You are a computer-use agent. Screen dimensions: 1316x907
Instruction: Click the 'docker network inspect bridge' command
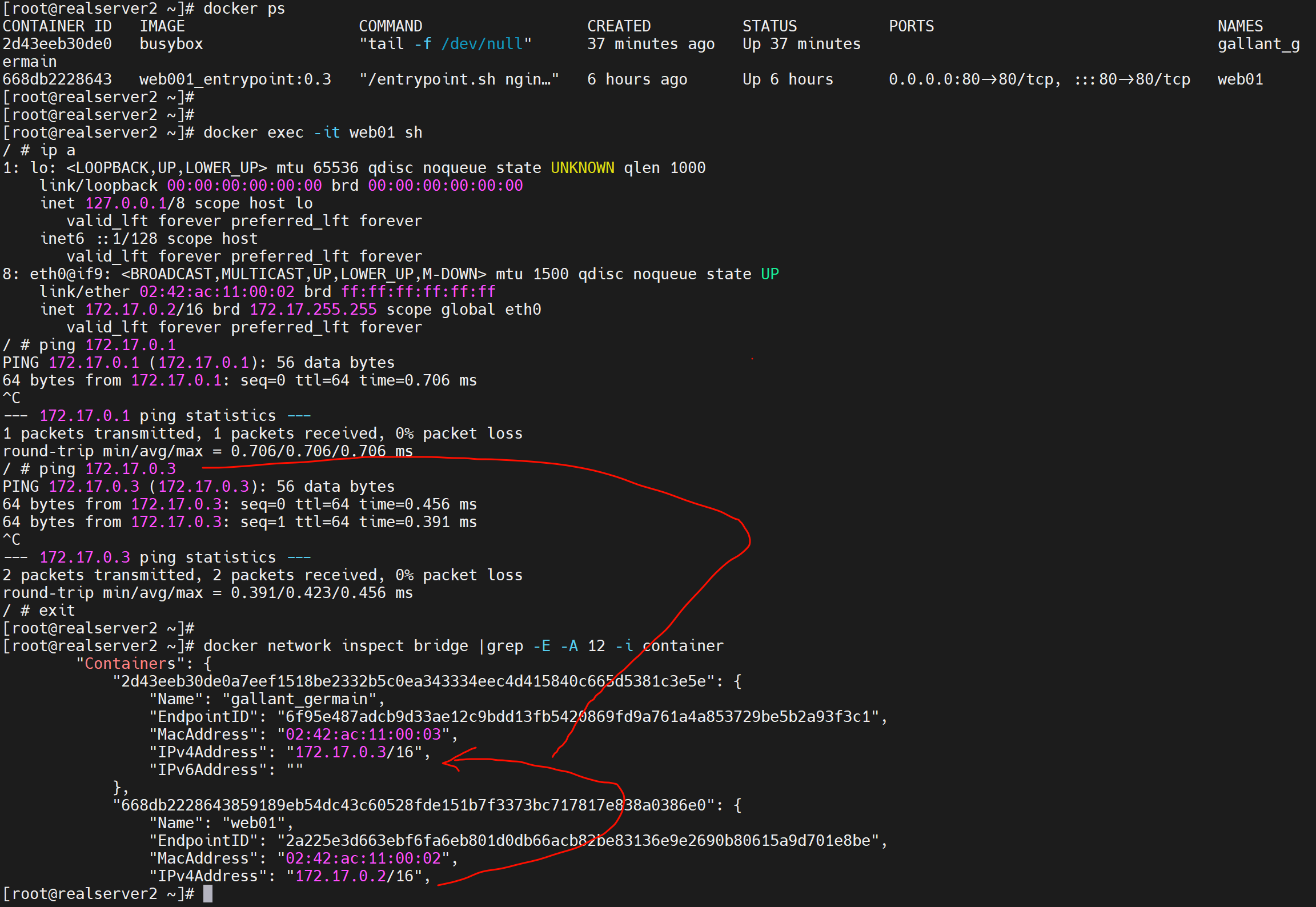pyautogui.click(x=335, y=646)
